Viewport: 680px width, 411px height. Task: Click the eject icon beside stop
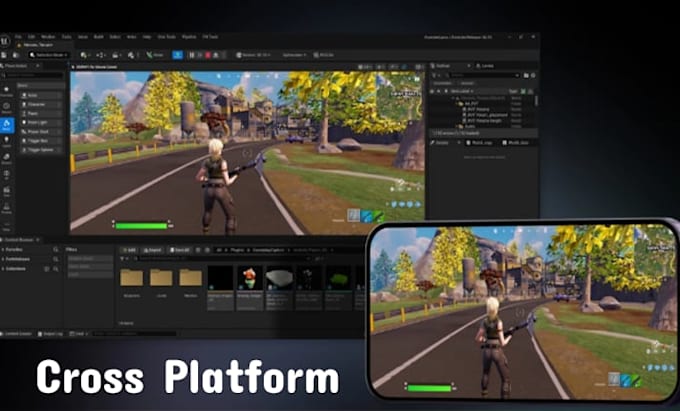[x=216, y=55]
